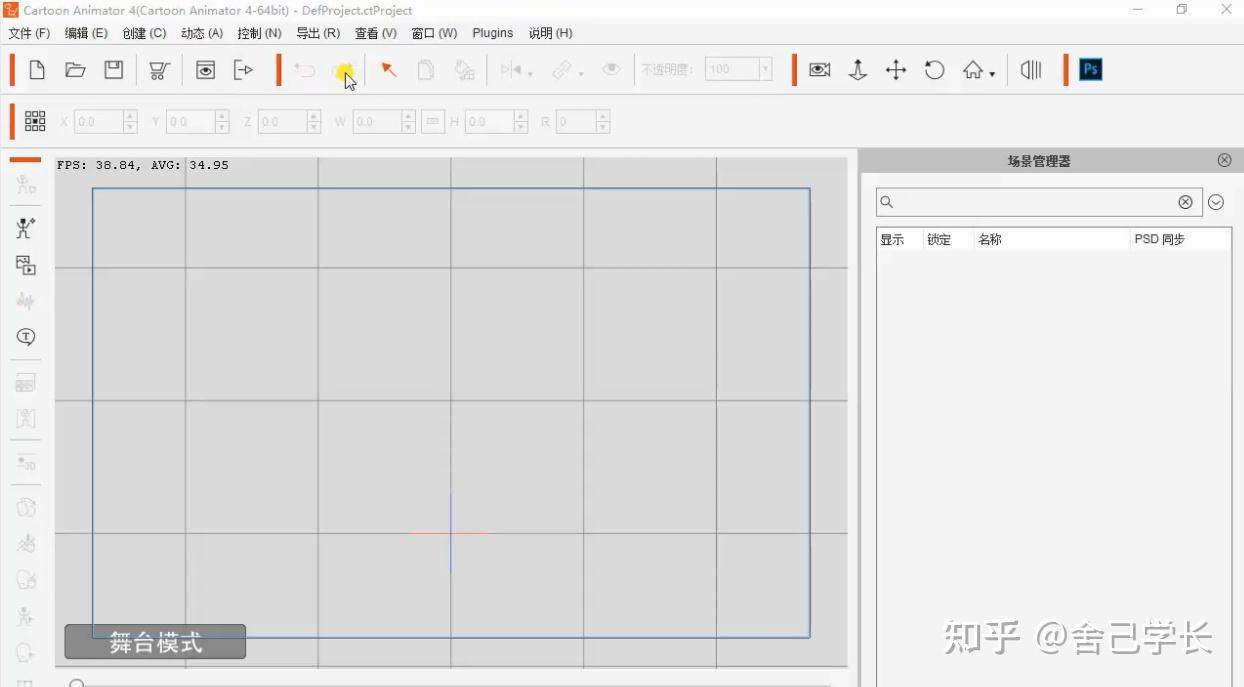Open the 编辑 (E) menu
The image size is (1244, 687).
[x=86, y=33]
